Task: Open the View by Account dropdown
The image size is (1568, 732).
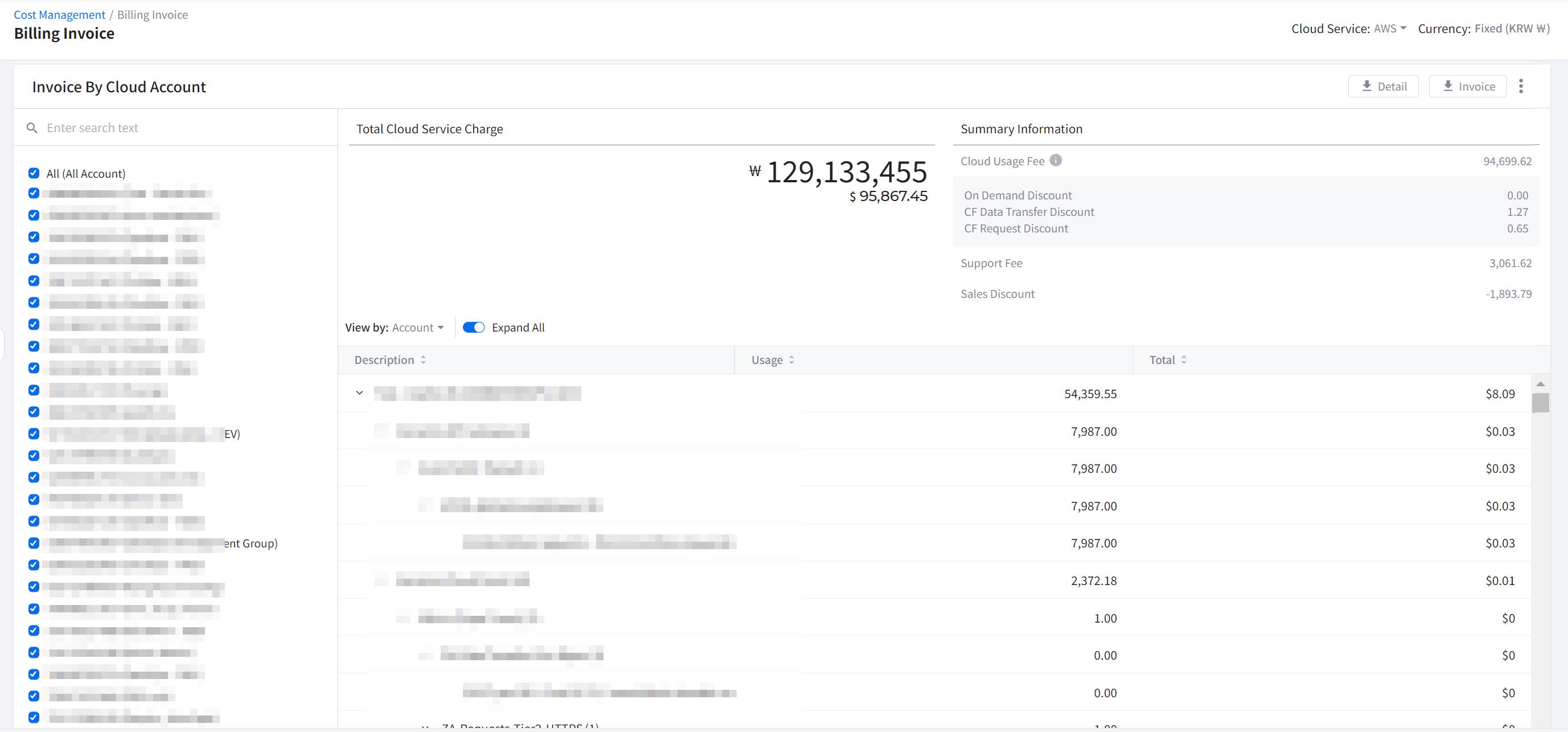Action: click(x=417, y=328)
